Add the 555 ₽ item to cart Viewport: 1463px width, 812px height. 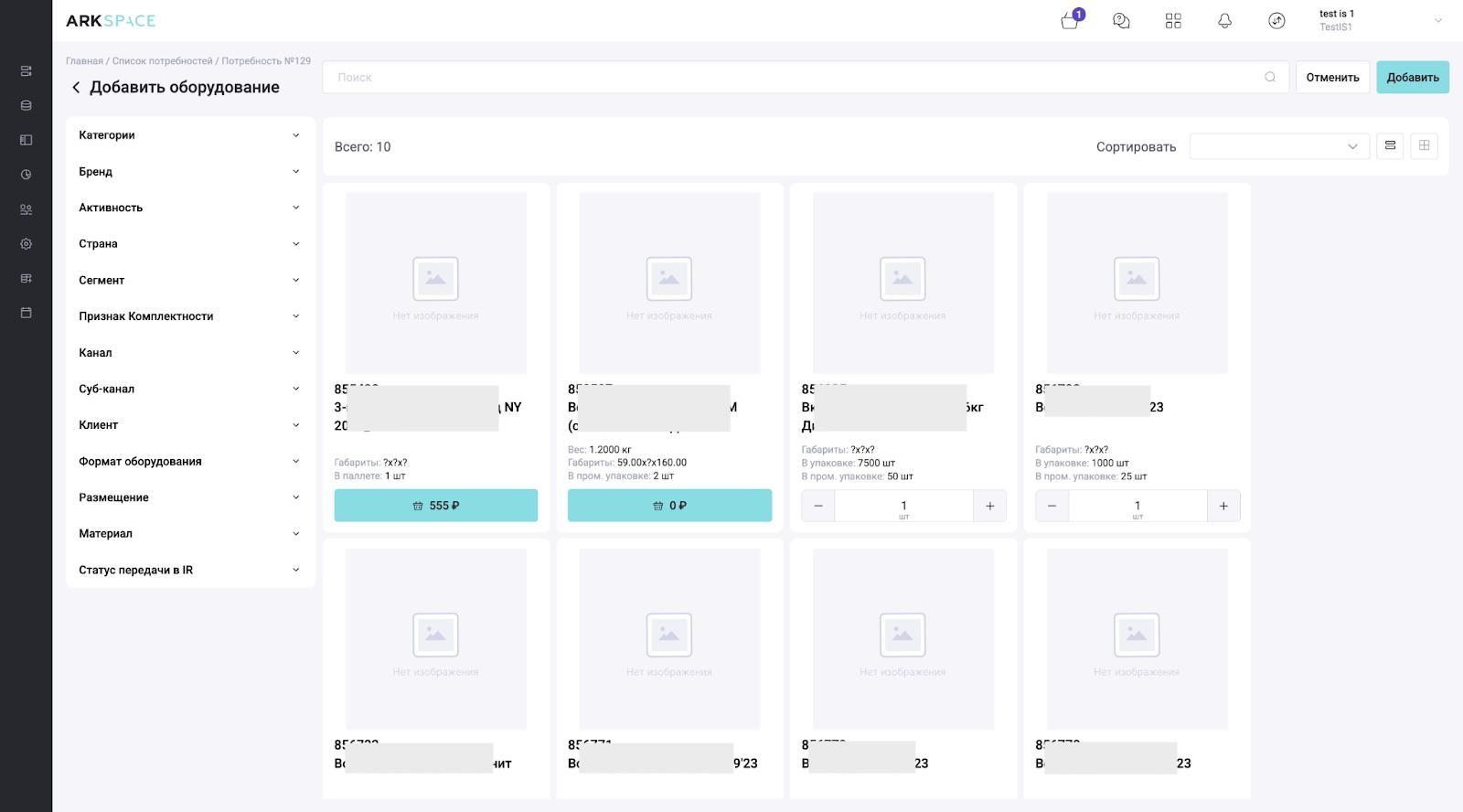coord(435,506)
